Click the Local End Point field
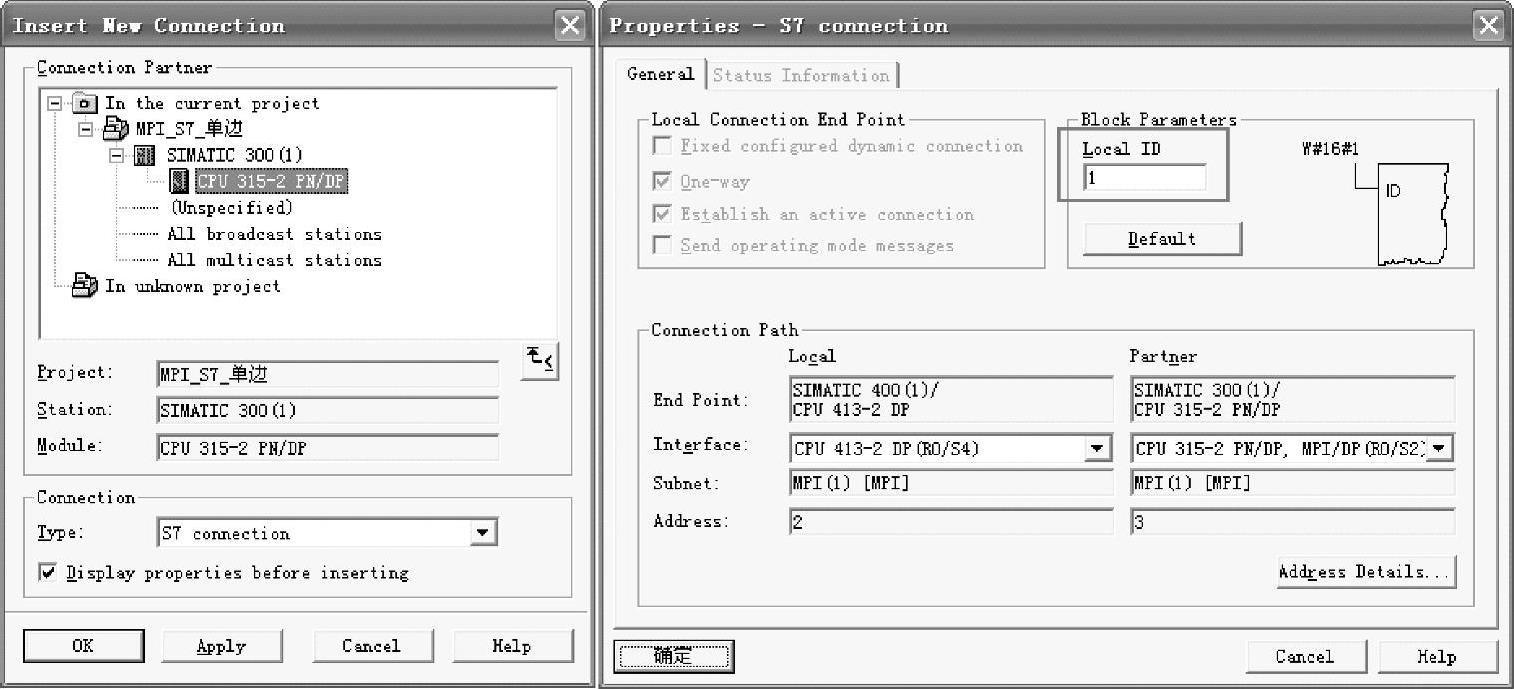 950,399
